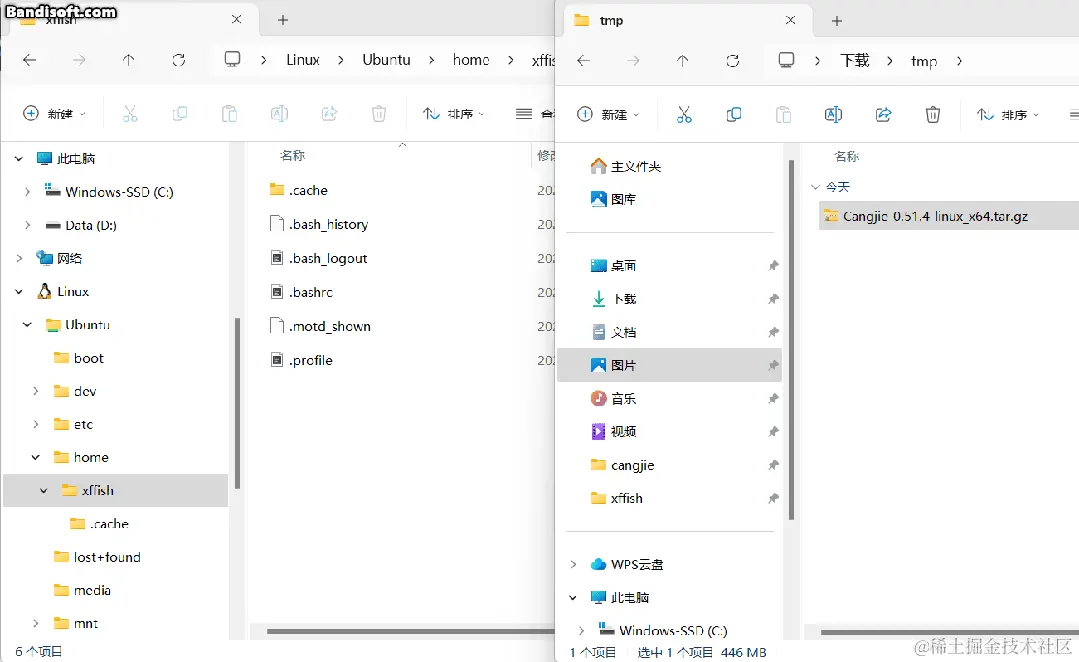Copy the selected file in tmp window

[x=734, y=114]
